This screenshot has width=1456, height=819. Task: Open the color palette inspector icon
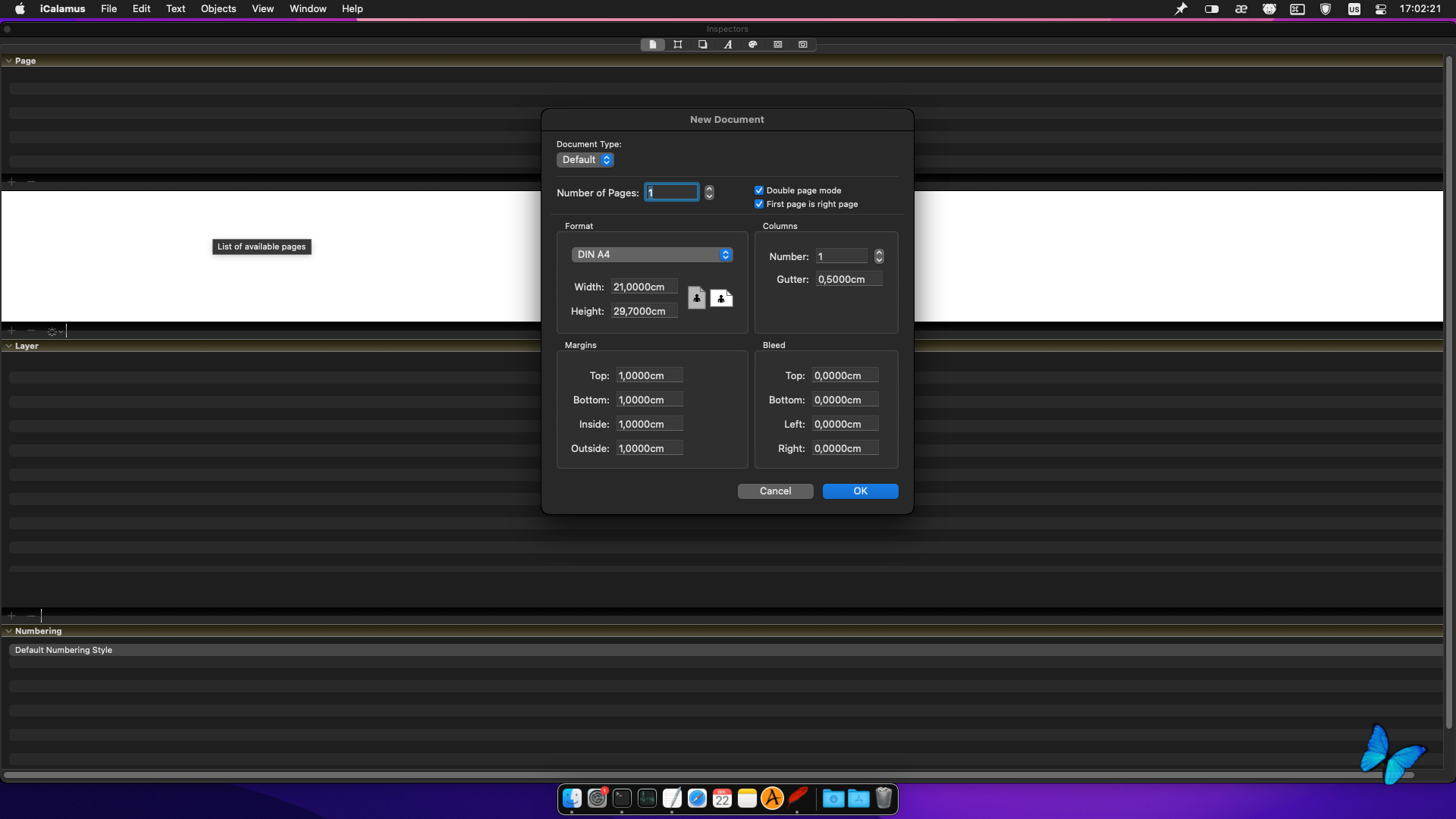tap(753, 45)
